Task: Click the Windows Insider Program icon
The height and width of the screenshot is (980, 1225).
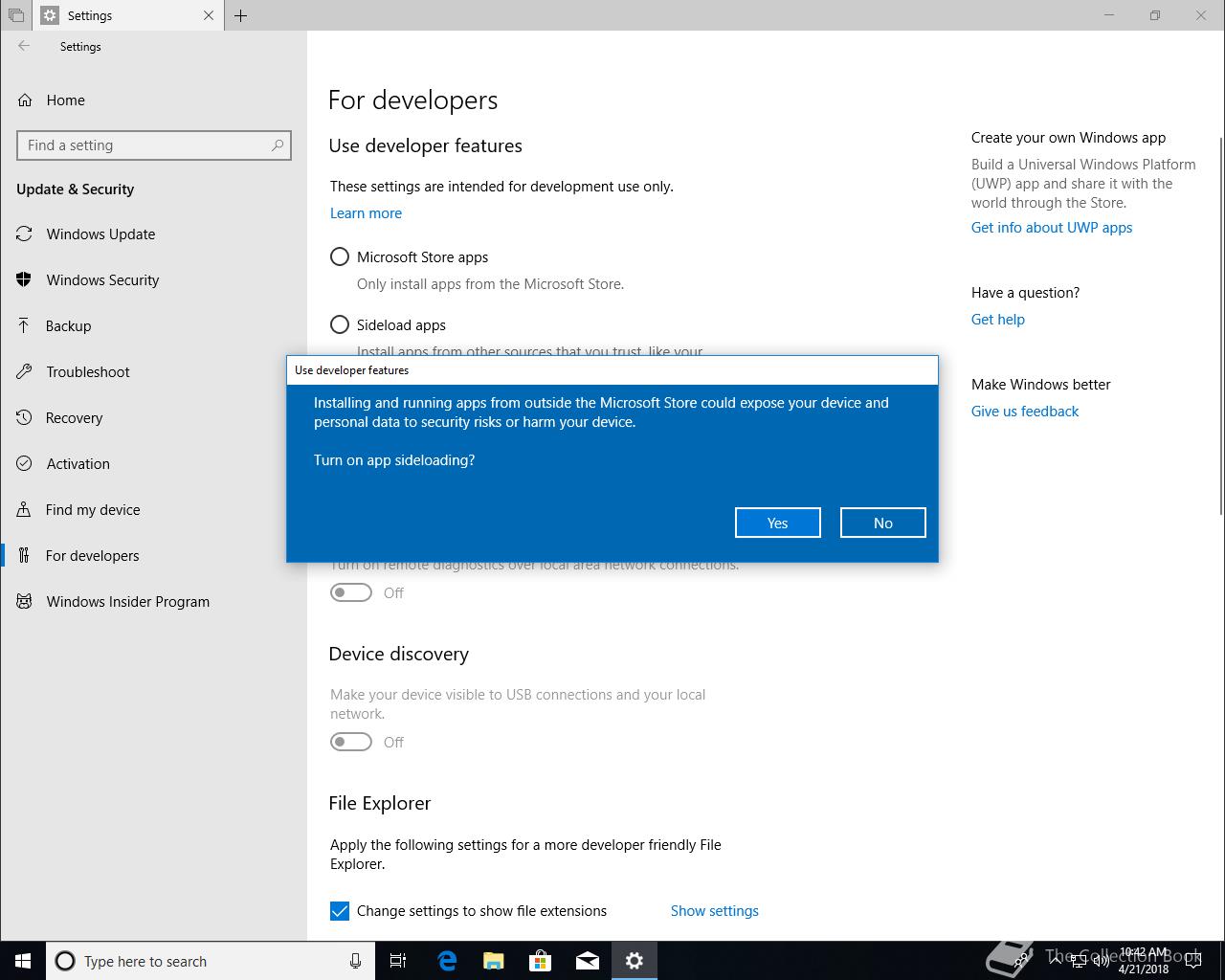Action: click(25, 602)
